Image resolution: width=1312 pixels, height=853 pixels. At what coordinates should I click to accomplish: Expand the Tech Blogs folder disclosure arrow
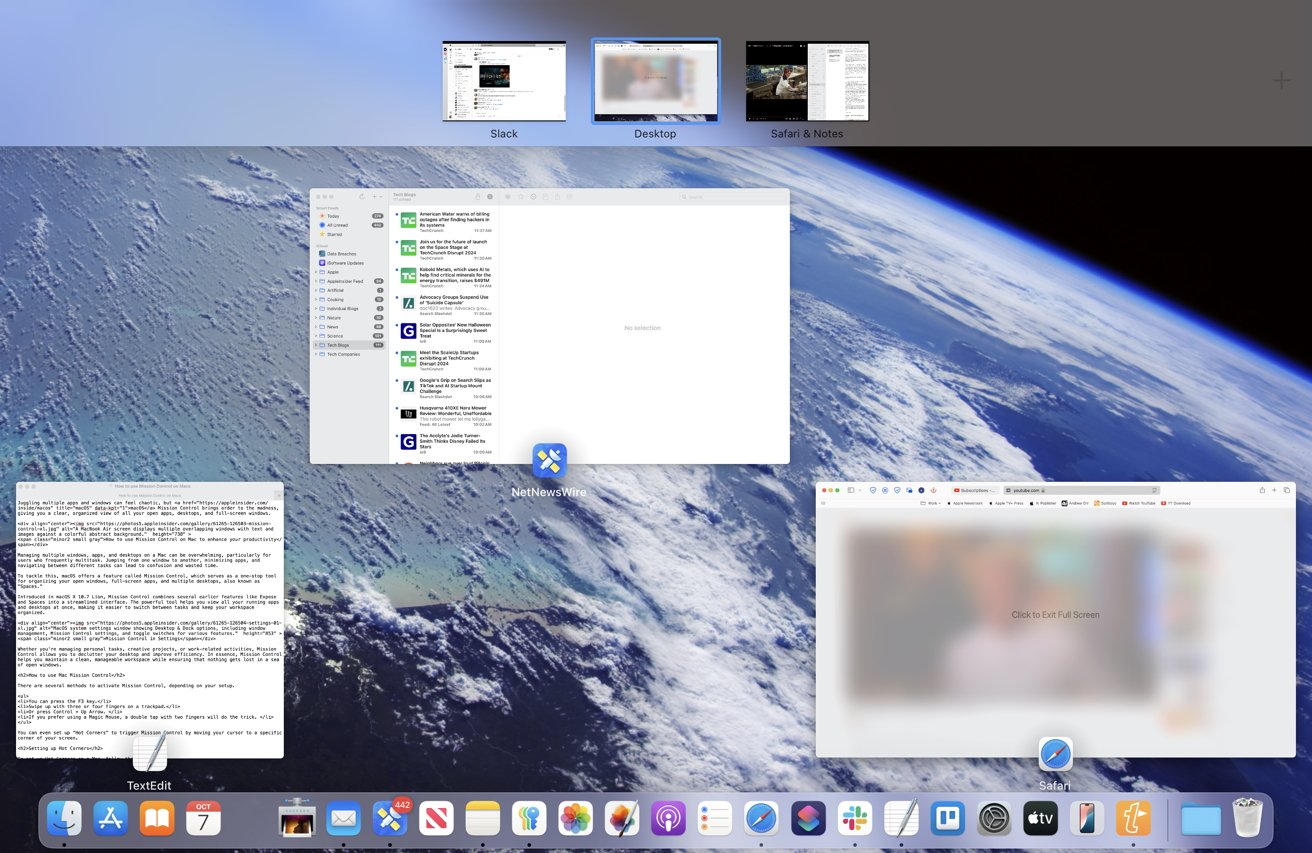[317, 345]
